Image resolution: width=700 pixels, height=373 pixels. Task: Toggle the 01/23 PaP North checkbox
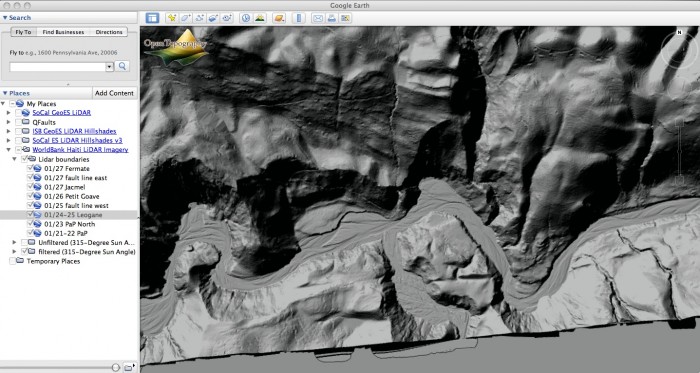pos(30,224)
